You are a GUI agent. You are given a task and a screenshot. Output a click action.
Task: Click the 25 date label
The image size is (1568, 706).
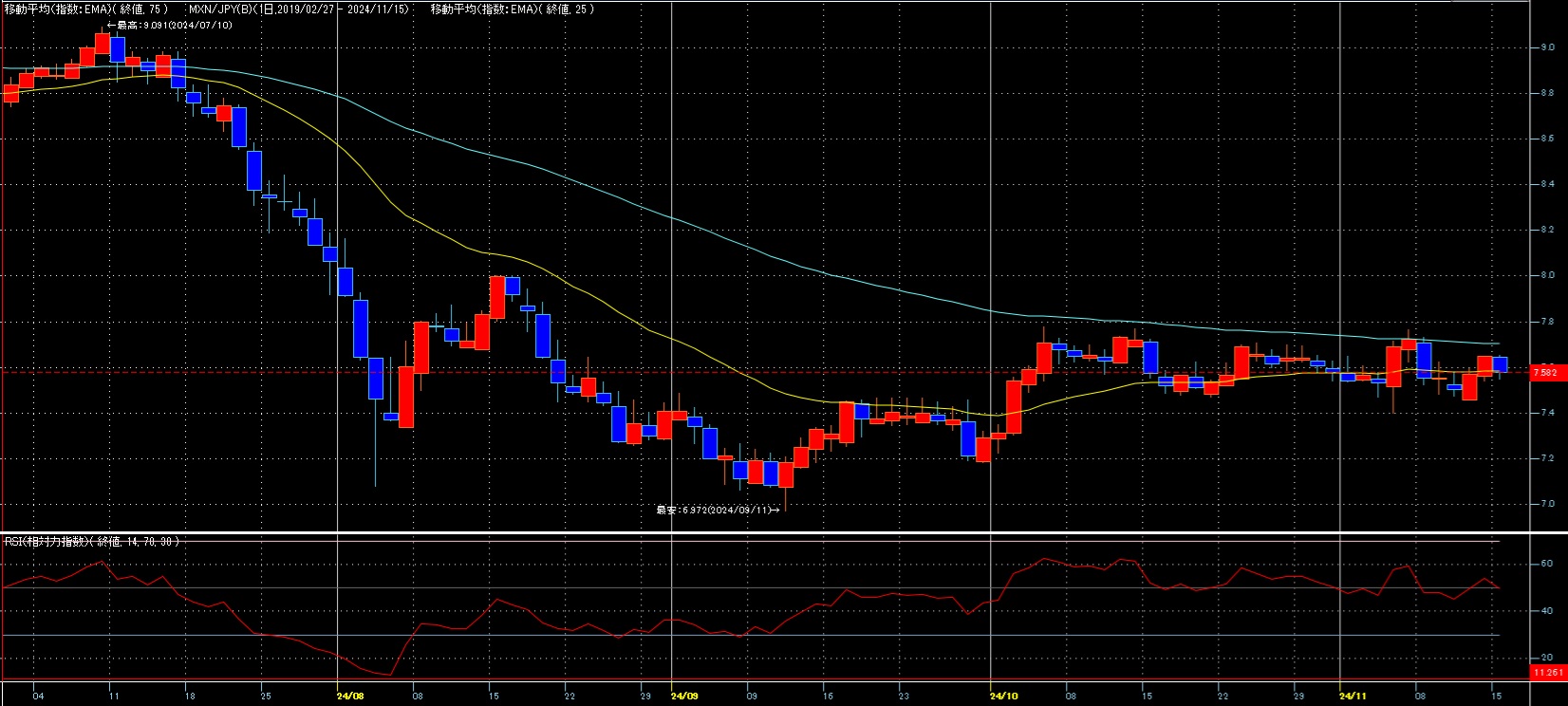point(265,696)
